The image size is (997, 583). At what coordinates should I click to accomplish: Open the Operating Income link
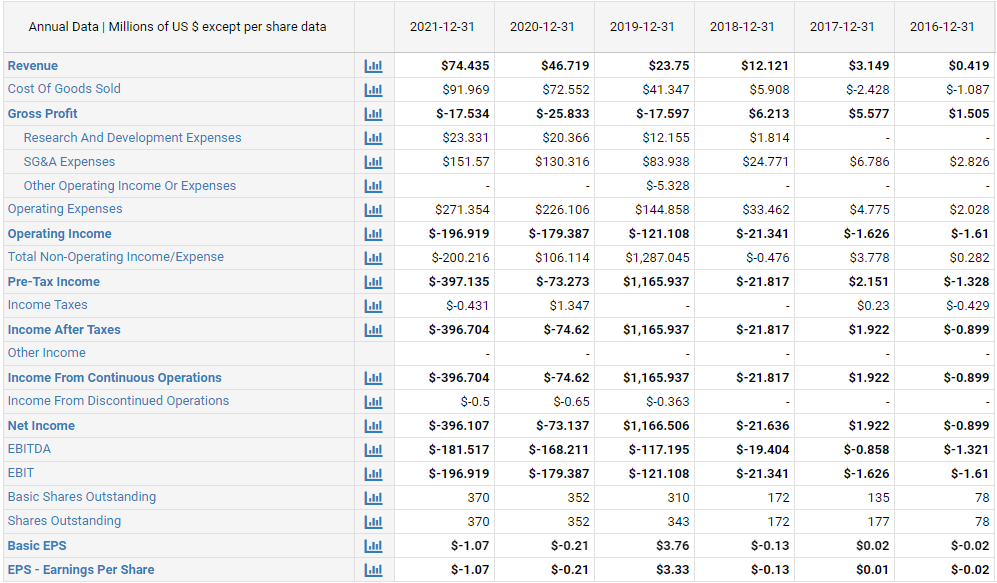click(x=60, y=234)
